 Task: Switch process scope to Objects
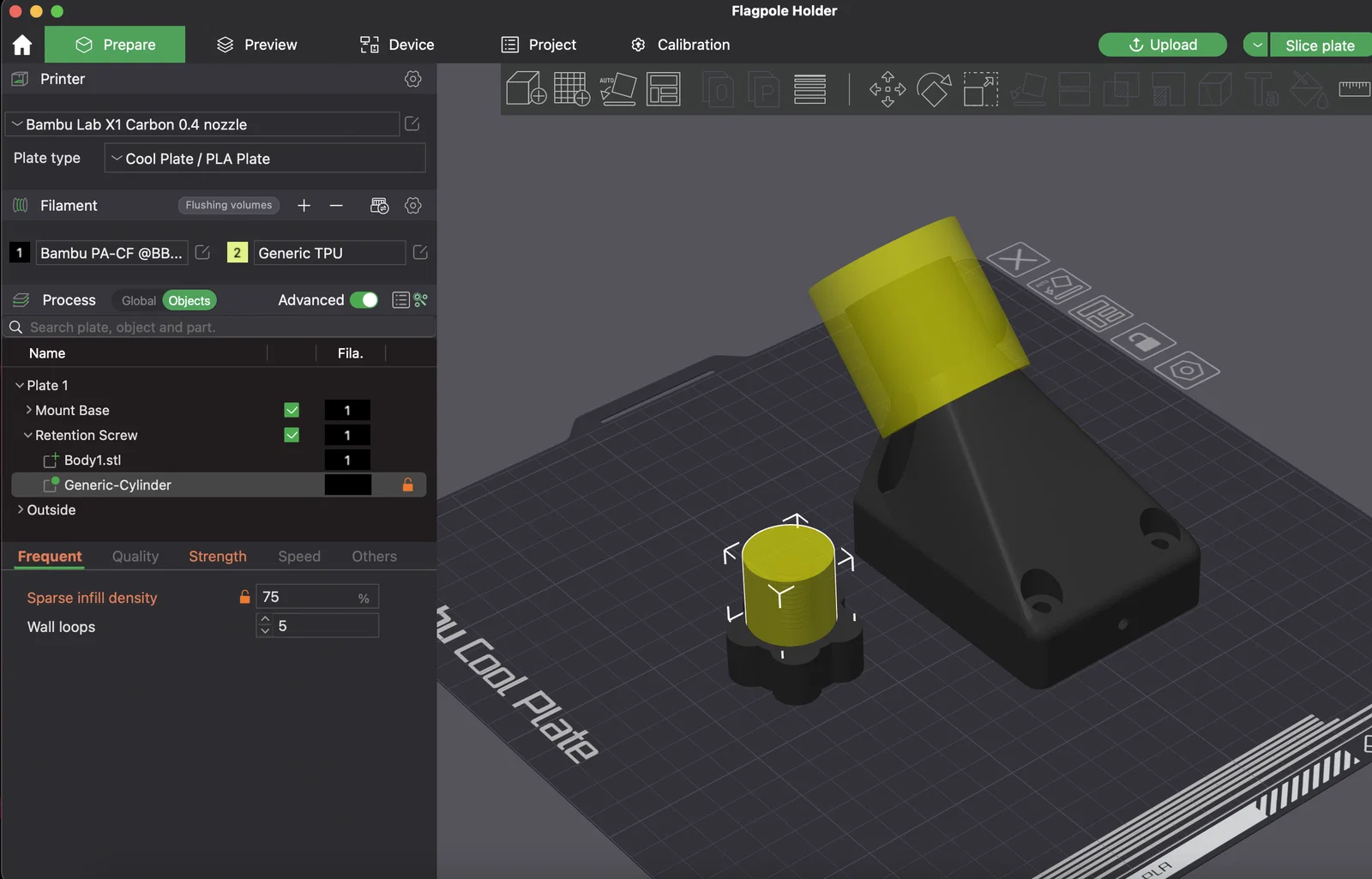click(190, 301)
